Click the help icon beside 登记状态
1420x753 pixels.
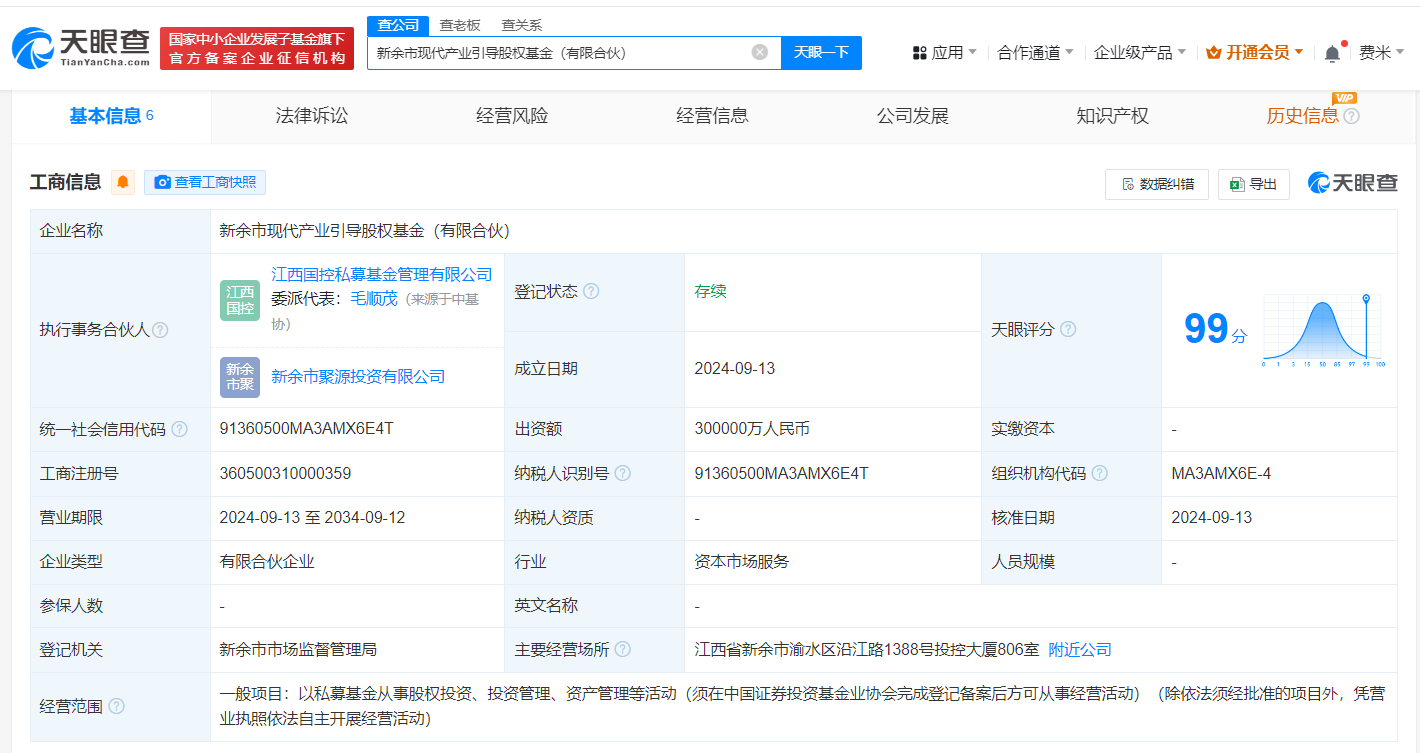(x=591, y=291)
